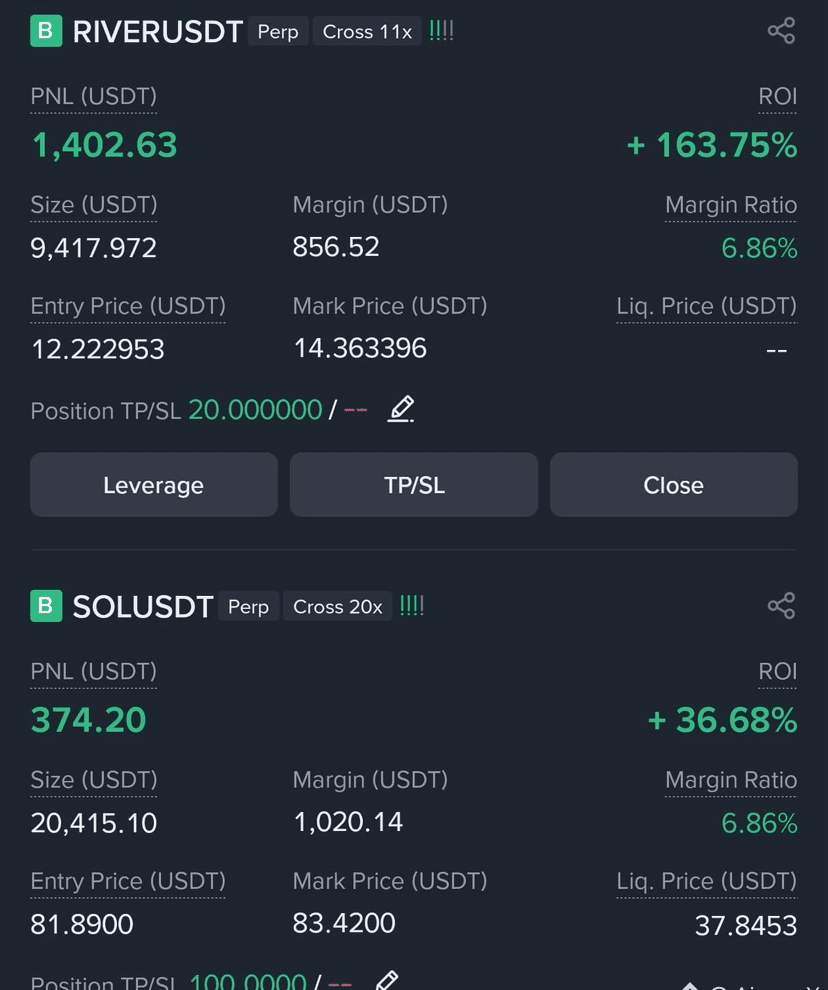Open the TP/SL button for RIVERUSDT
Viewport: 828px width, 990px height.
[414, 485]
